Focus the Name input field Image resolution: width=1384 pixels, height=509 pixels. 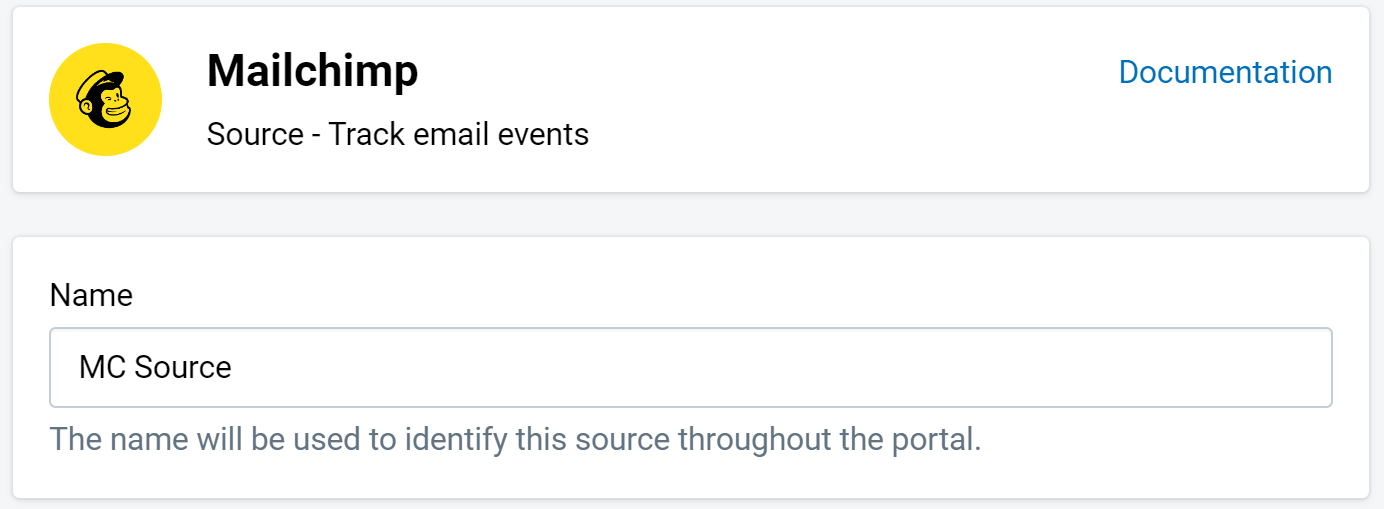(x=691, y=367)
